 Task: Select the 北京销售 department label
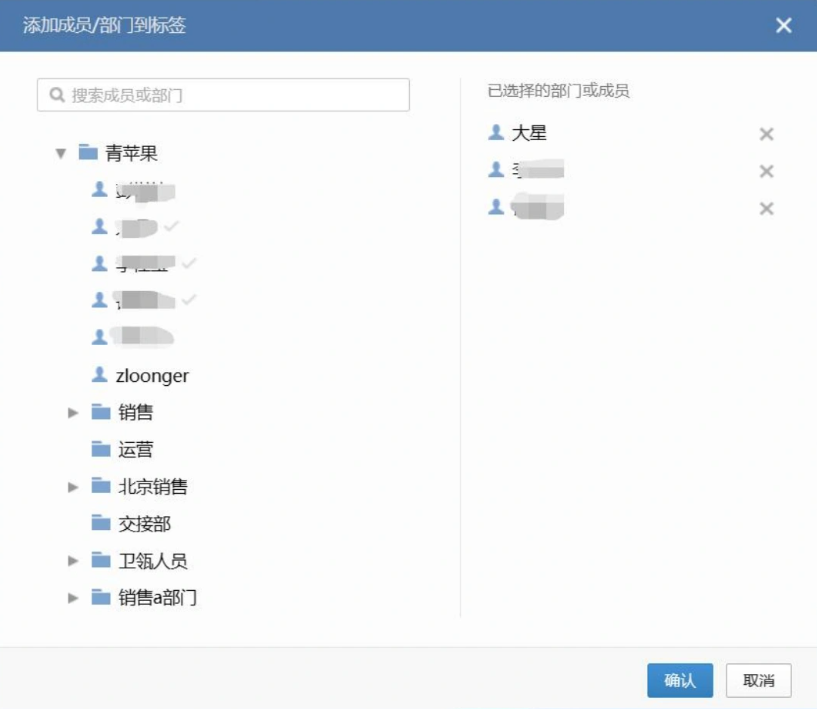tap(153, 487)
